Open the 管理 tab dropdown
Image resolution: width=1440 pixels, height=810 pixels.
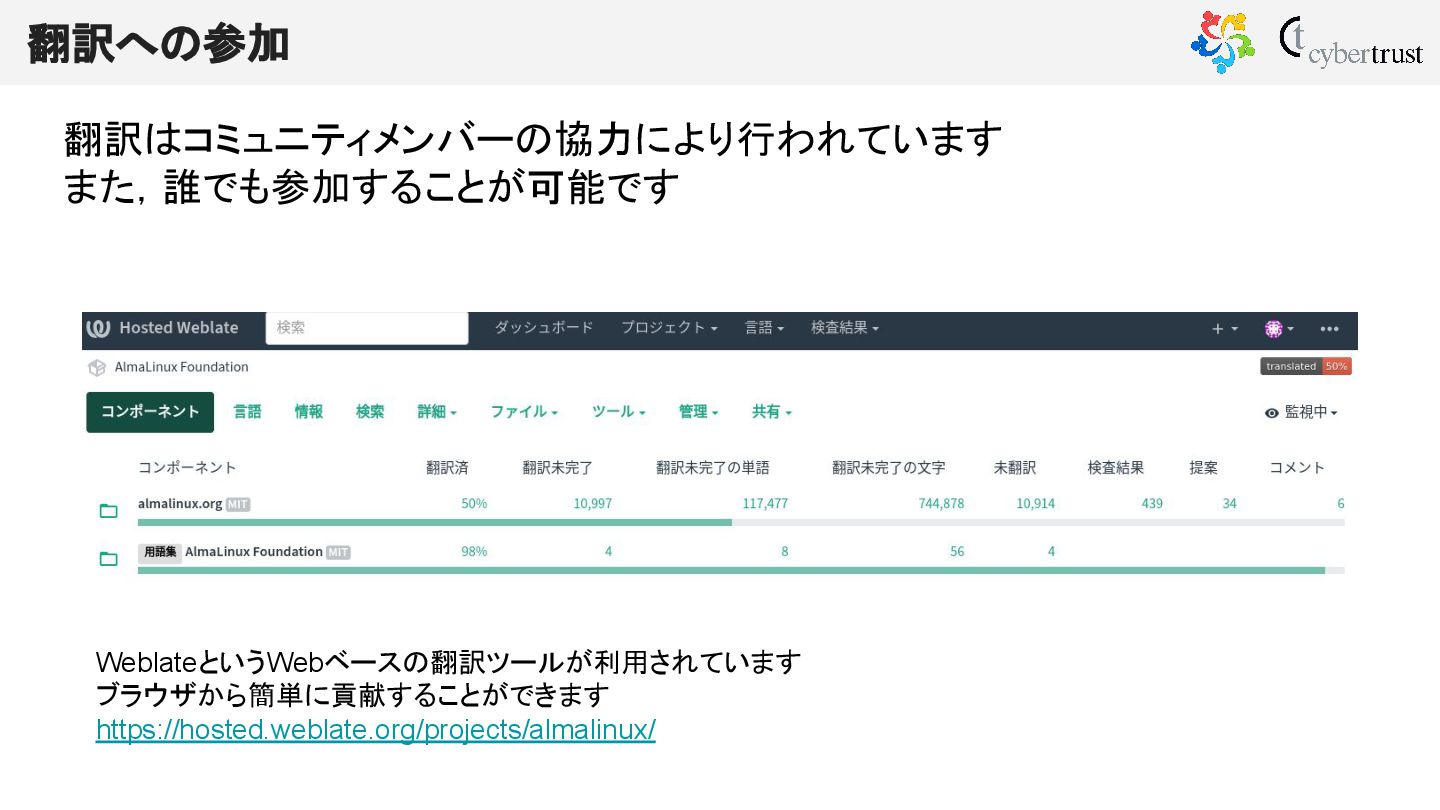(x=699, y=412)
